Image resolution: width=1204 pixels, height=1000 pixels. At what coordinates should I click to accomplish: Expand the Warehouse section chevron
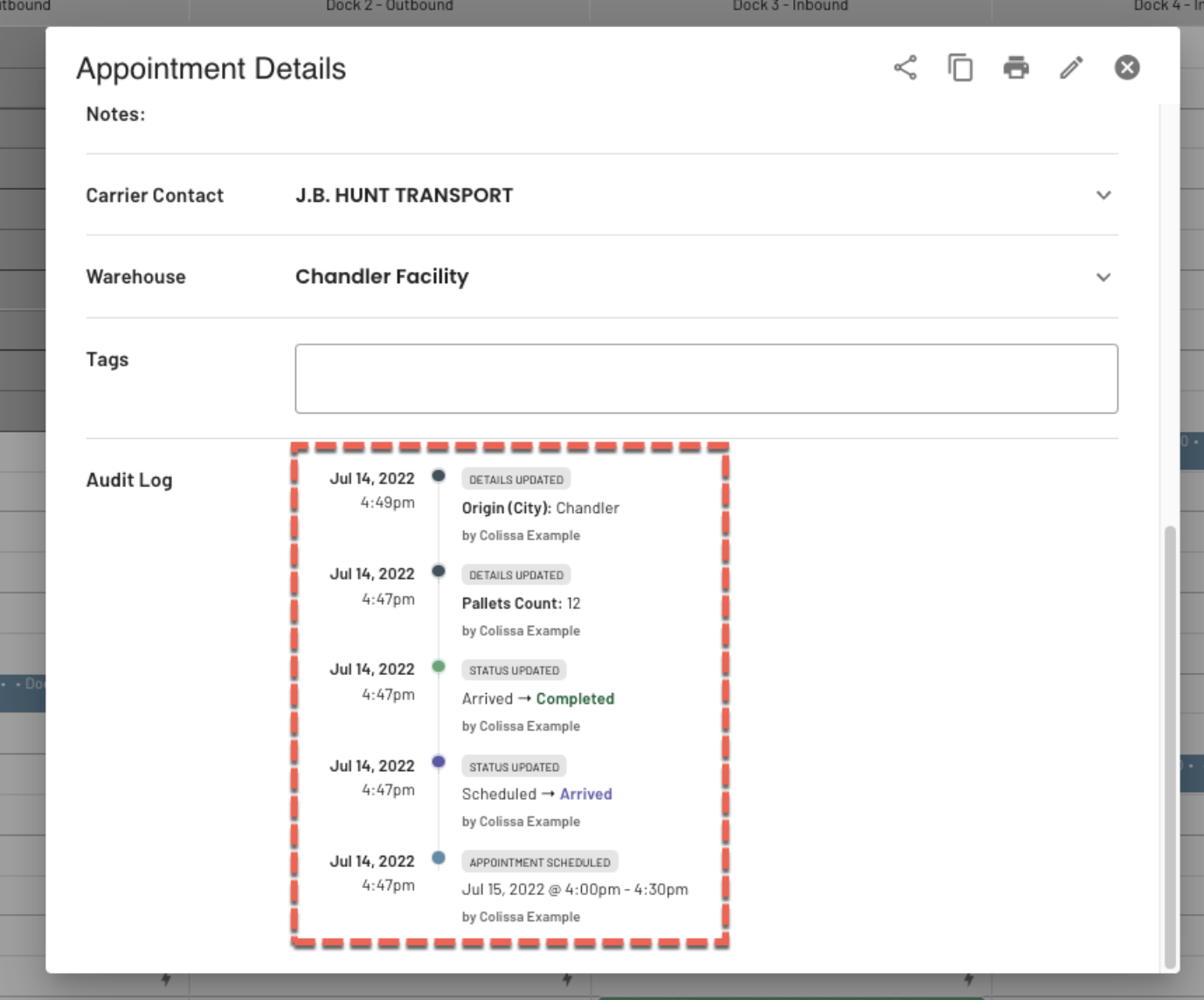point(1104,277)
